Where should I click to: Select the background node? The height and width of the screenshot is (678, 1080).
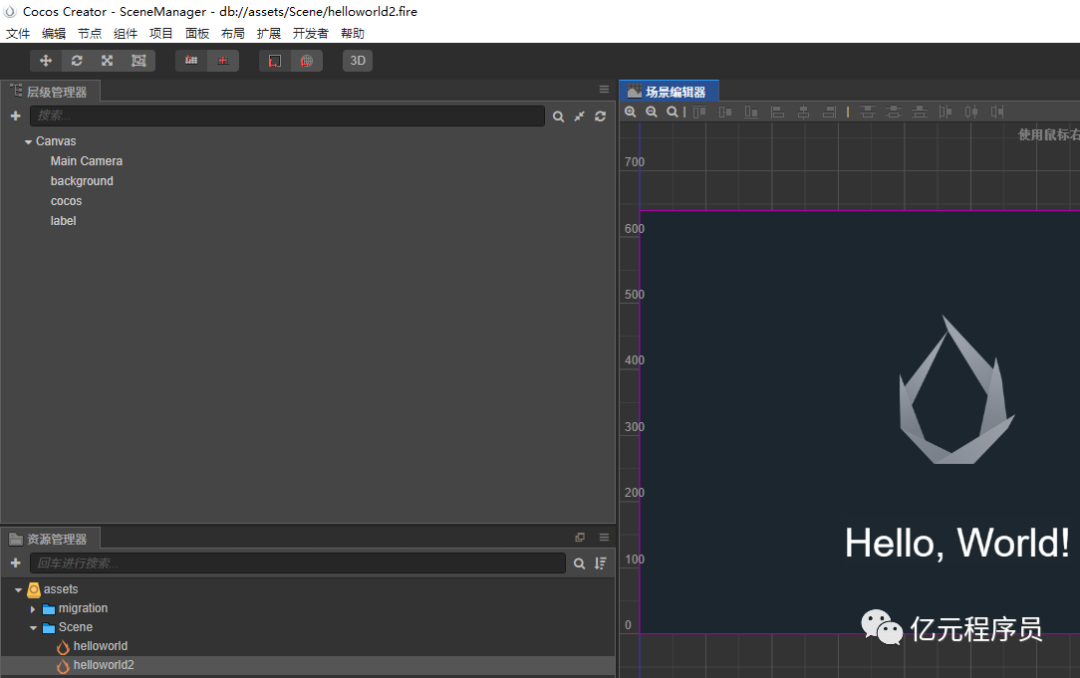(81, 181)
